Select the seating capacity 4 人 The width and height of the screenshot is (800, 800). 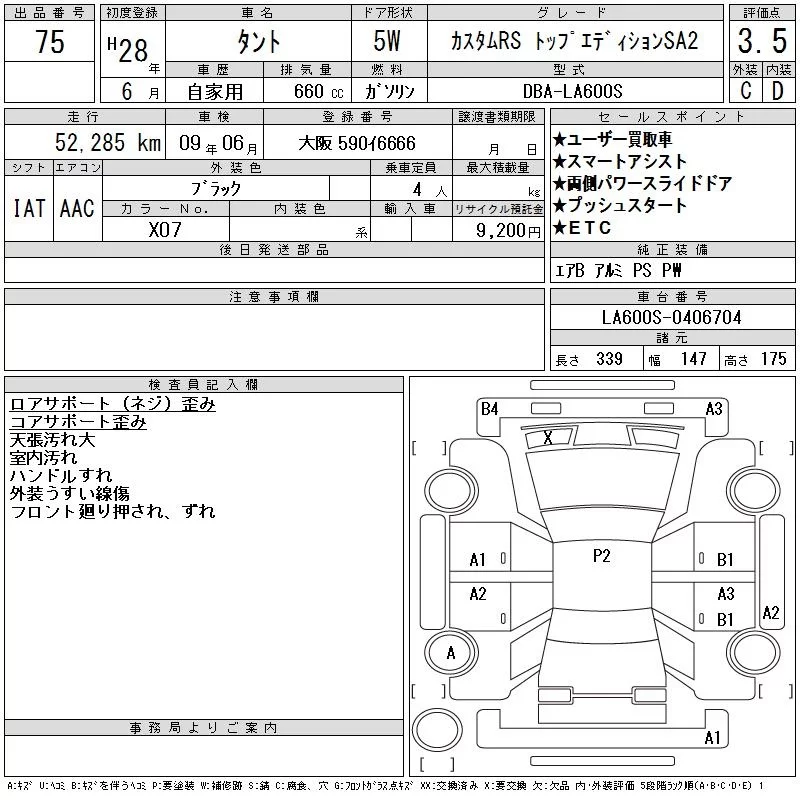[430, 190]
